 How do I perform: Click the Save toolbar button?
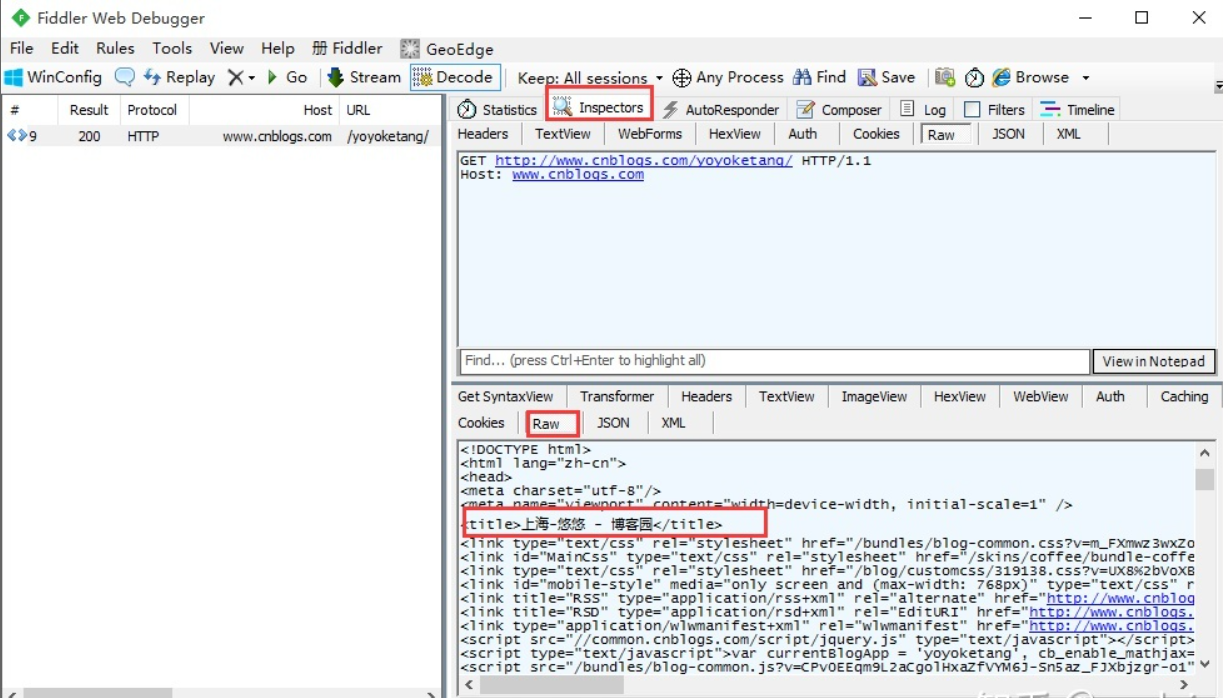886,77
